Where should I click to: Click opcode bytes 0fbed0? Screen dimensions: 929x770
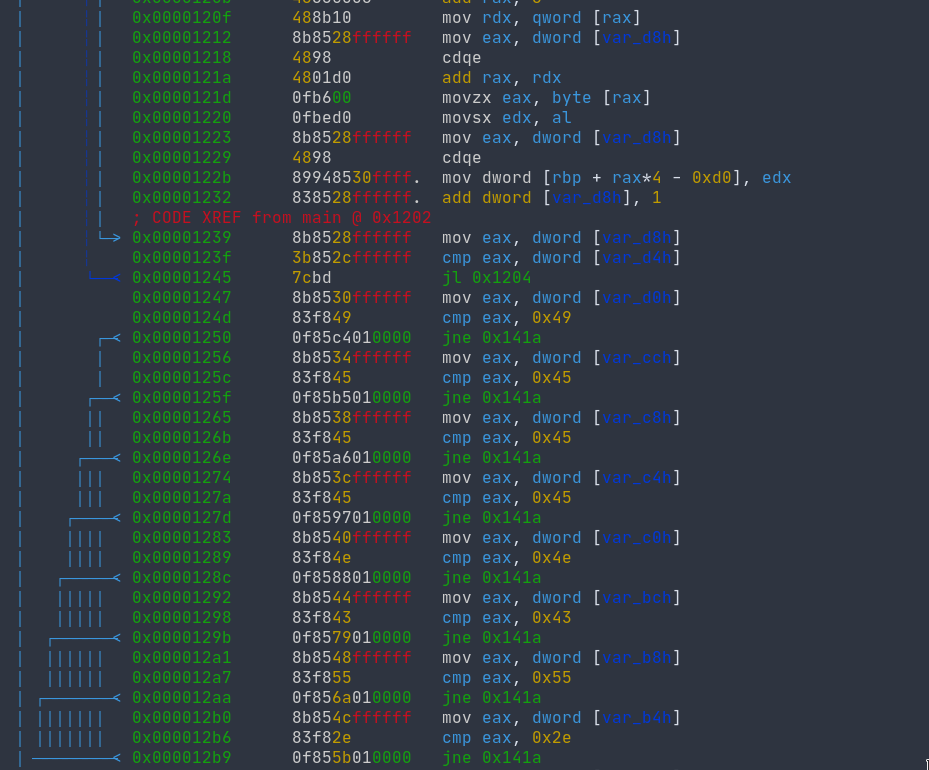pos(322,118)
